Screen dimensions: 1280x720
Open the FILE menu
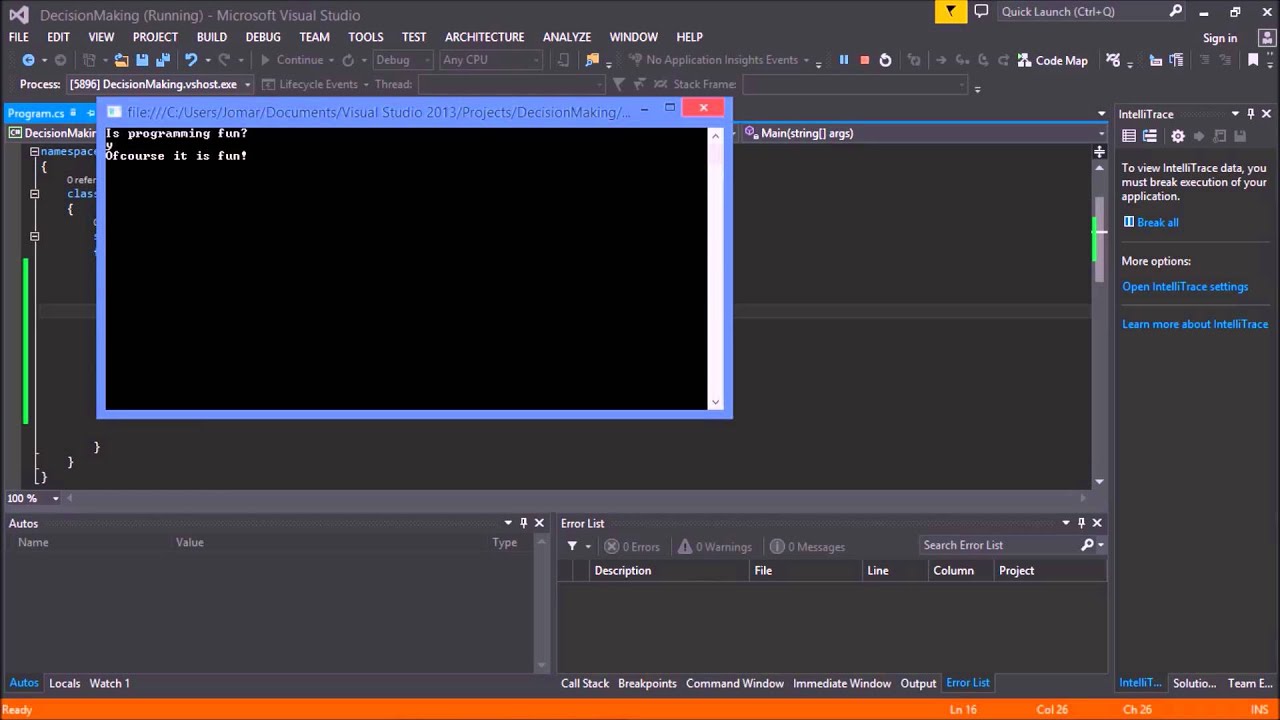pos(19,37)
